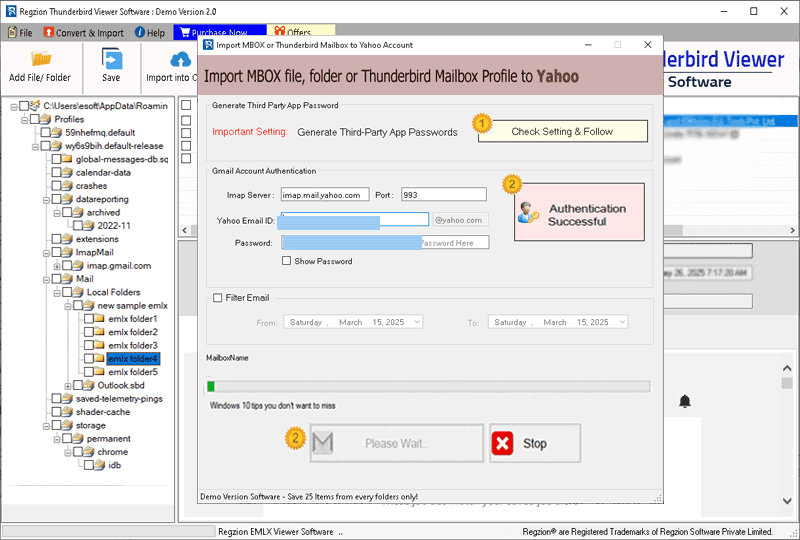
Task: Click the Imap Server input field
Action: click(325, 194)
